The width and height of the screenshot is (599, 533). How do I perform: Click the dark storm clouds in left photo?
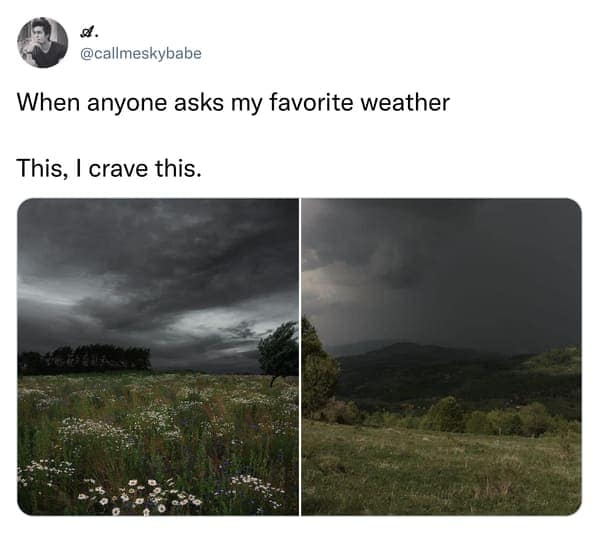point(153,248)
